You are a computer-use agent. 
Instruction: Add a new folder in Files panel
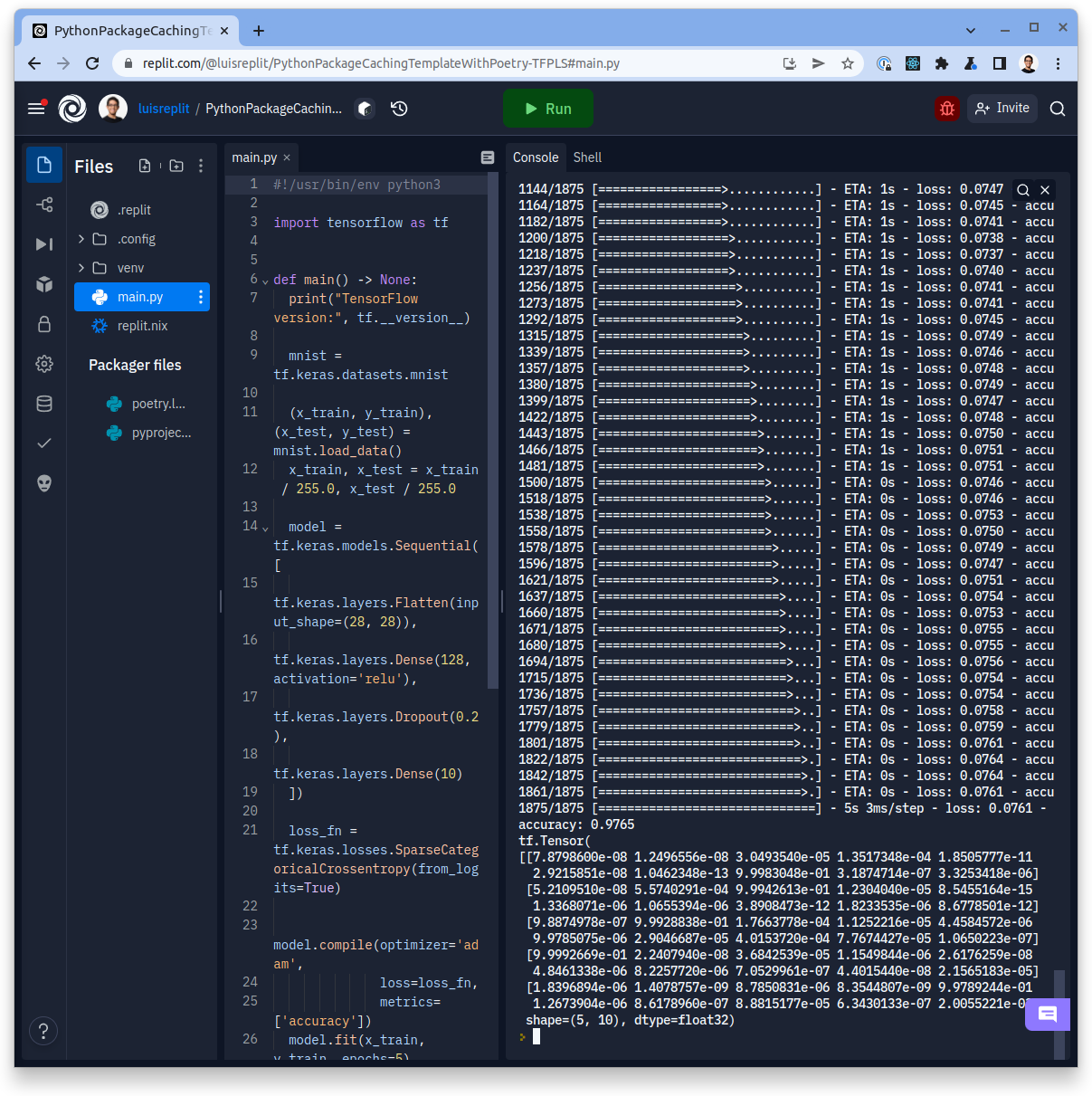[176, 166]
